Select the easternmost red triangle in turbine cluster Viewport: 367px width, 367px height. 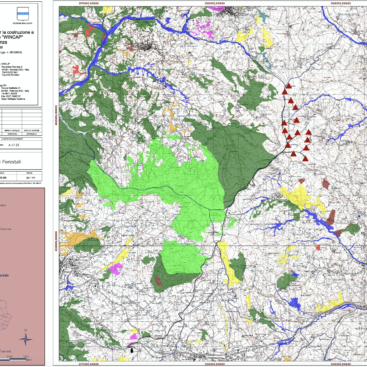coord(308,132)
